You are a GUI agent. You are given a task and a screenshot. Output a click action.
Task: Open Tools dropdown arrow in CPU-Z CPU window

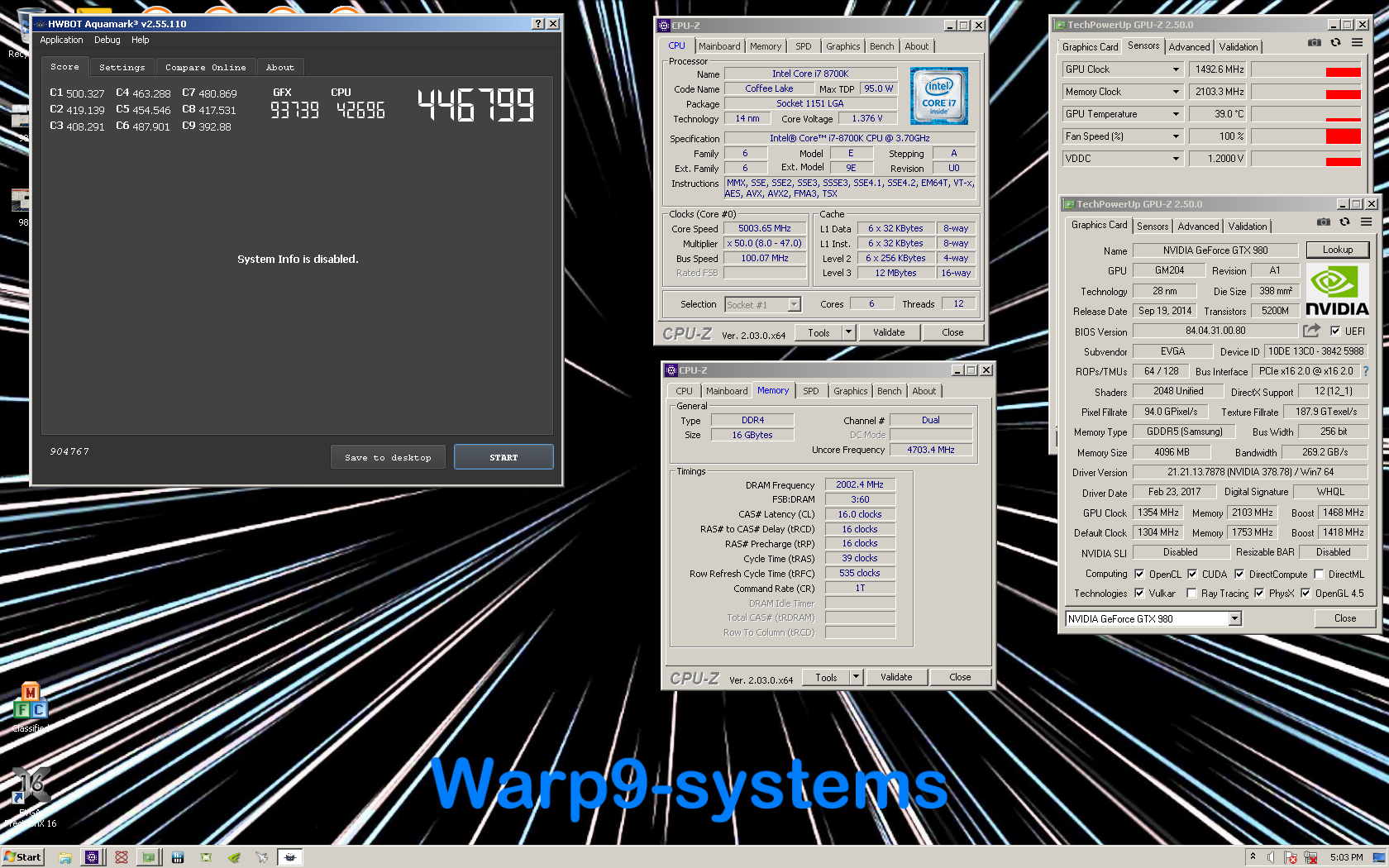click(x=848, y=332)
